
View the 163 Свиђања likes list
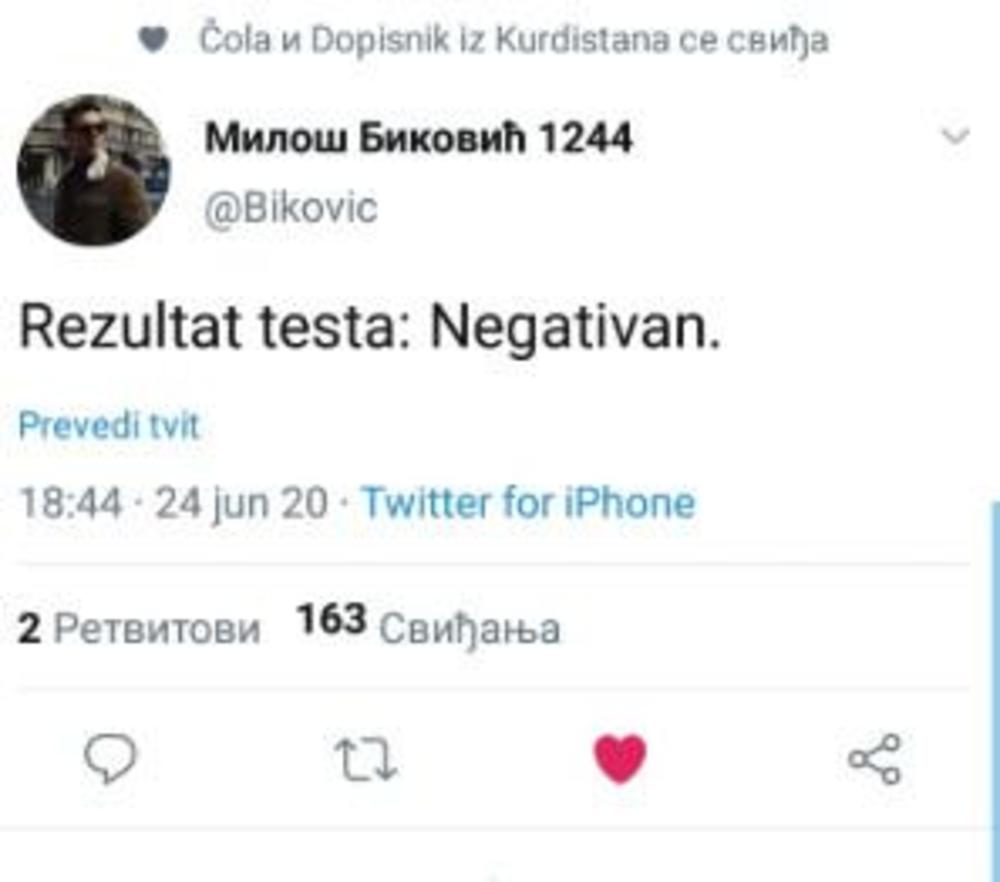click(428, 628)
